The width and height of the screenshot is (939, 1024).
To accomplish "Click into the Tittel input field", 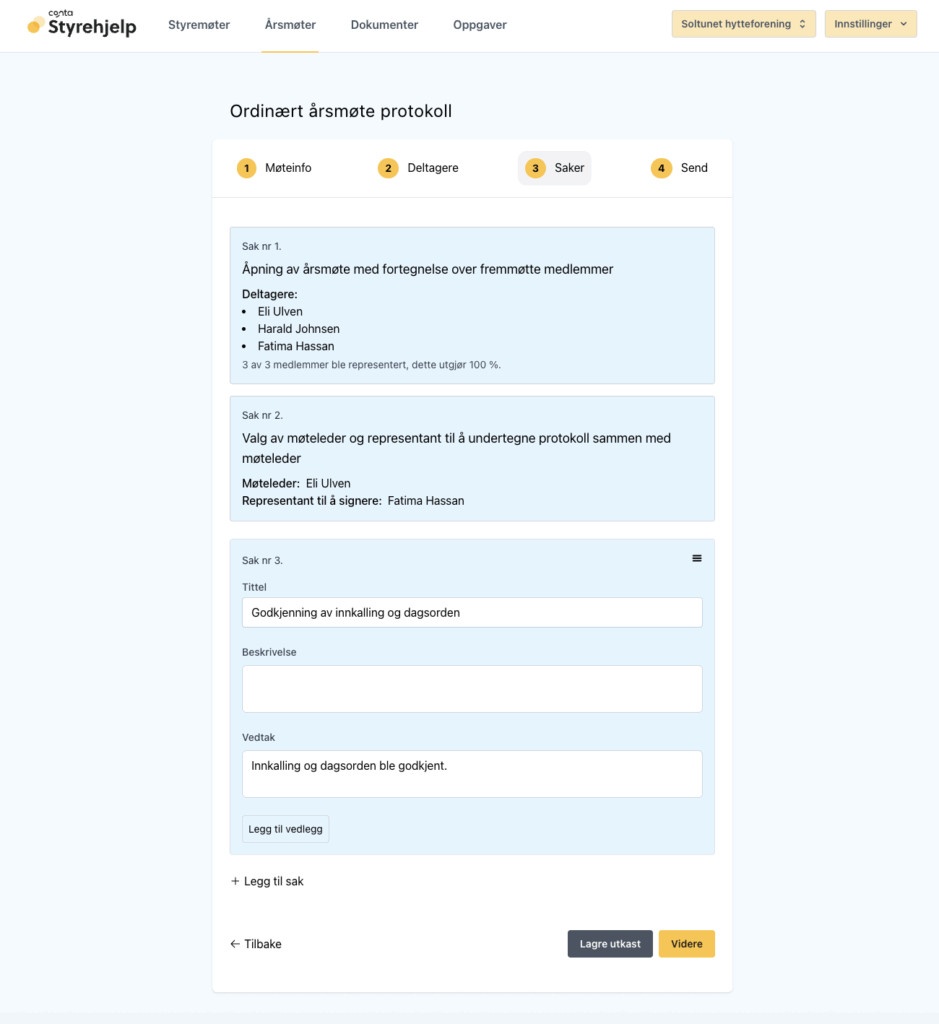I will (x=472, y=612).
